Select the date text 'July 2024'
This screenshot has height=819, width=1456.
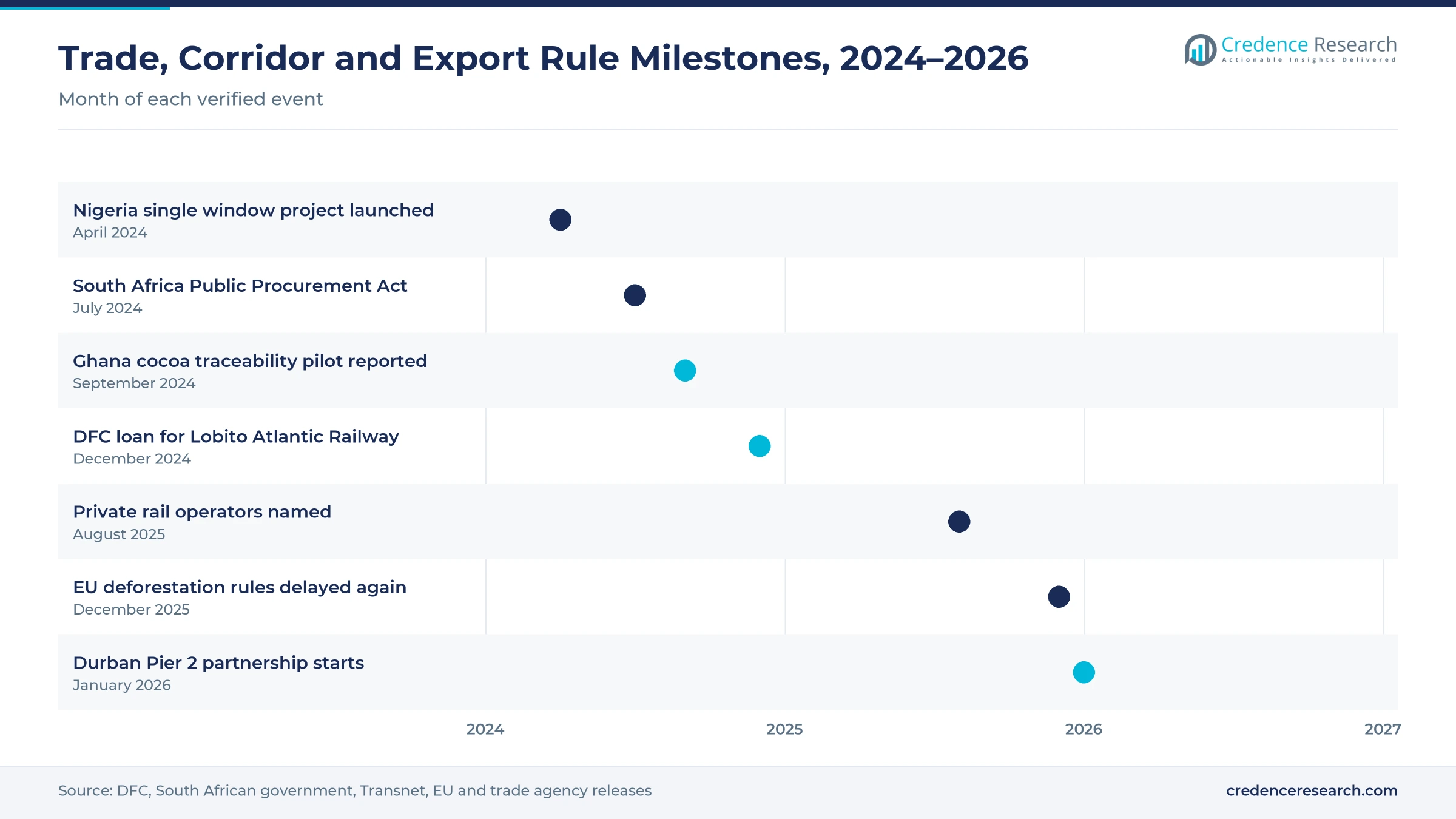point(107,308)
